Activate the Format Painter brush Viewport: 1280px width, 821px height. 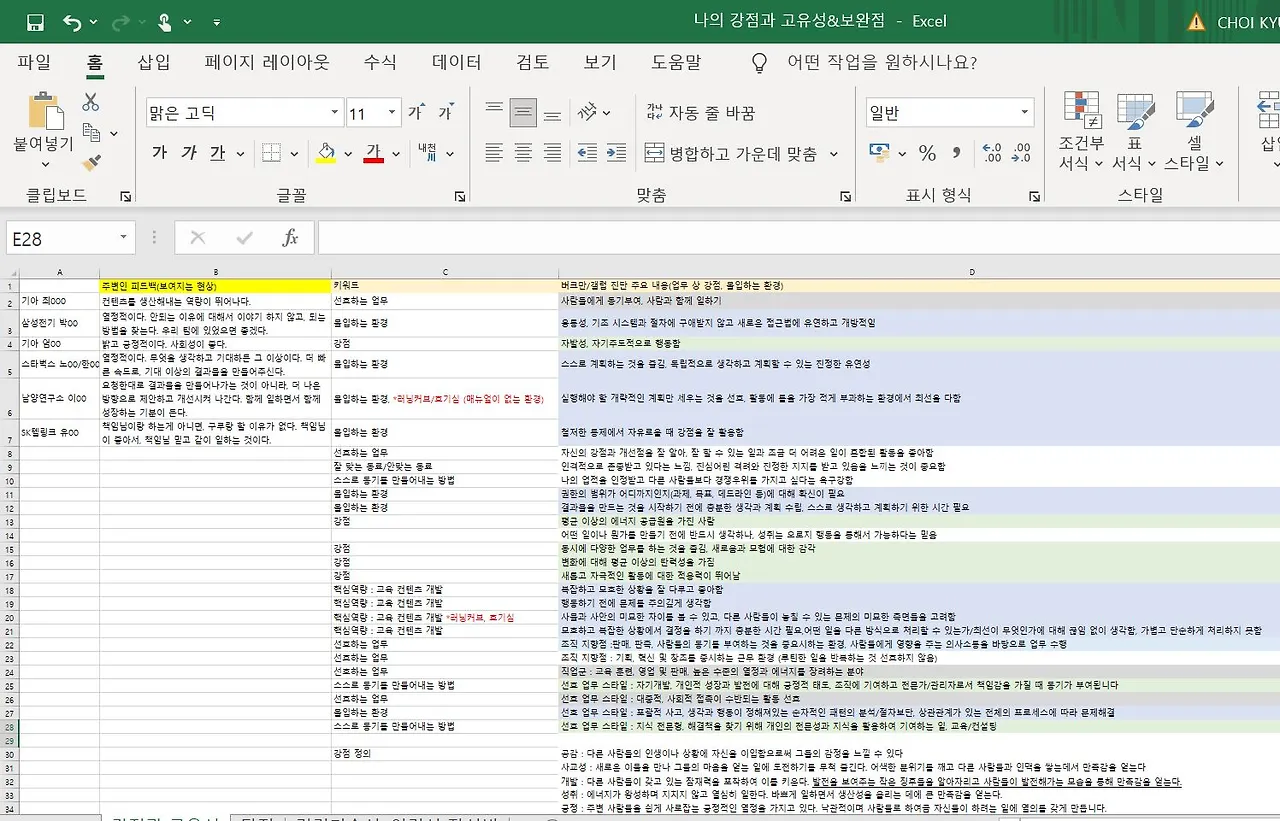point(91,162)
